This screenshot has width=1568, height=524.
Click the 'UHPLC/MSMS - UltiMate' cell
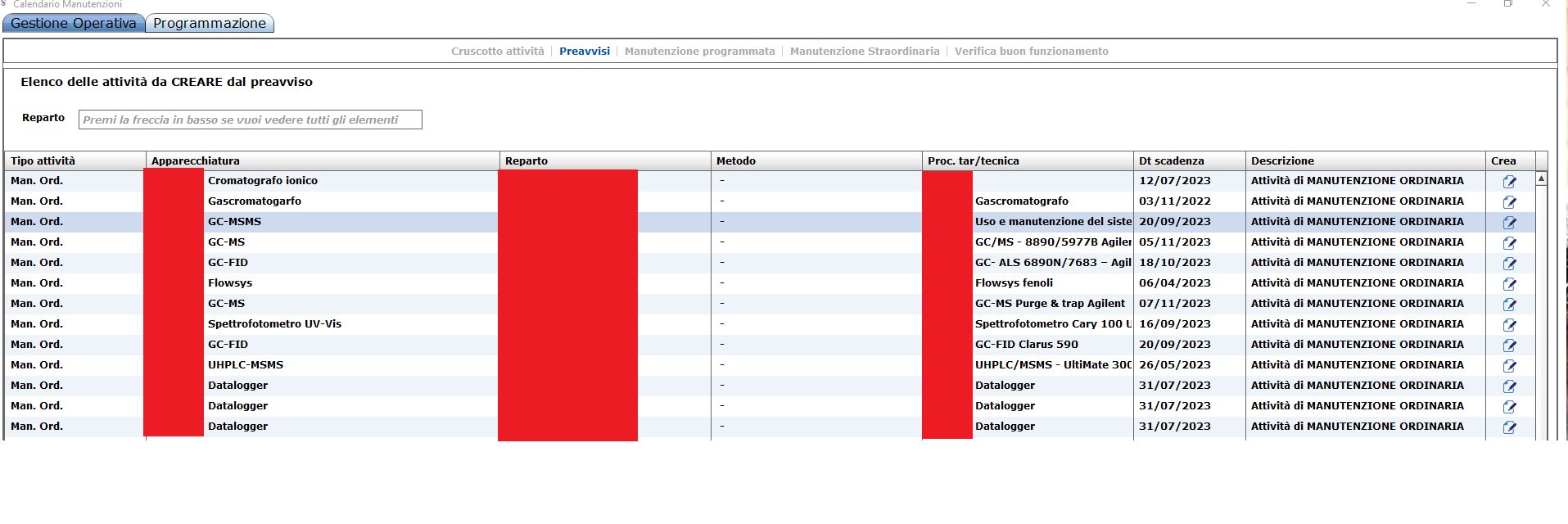click(1053, 365)
